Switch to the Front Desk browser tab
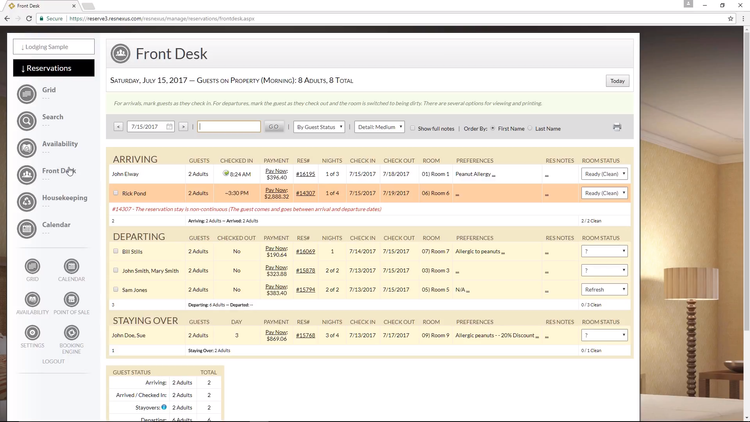This screenshot has width=750, height=422. 42,6
